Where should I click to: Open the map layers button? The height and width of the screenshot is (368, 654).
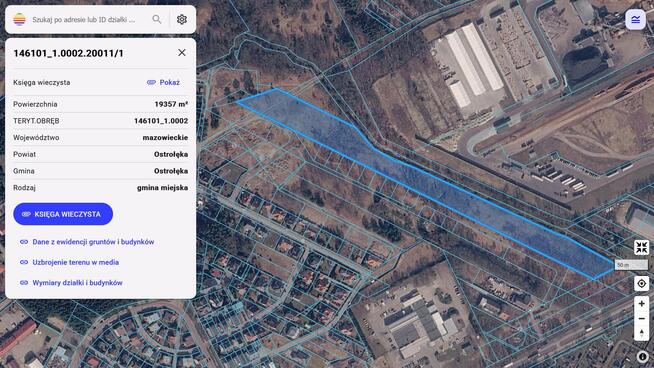(x=635, y=19)
